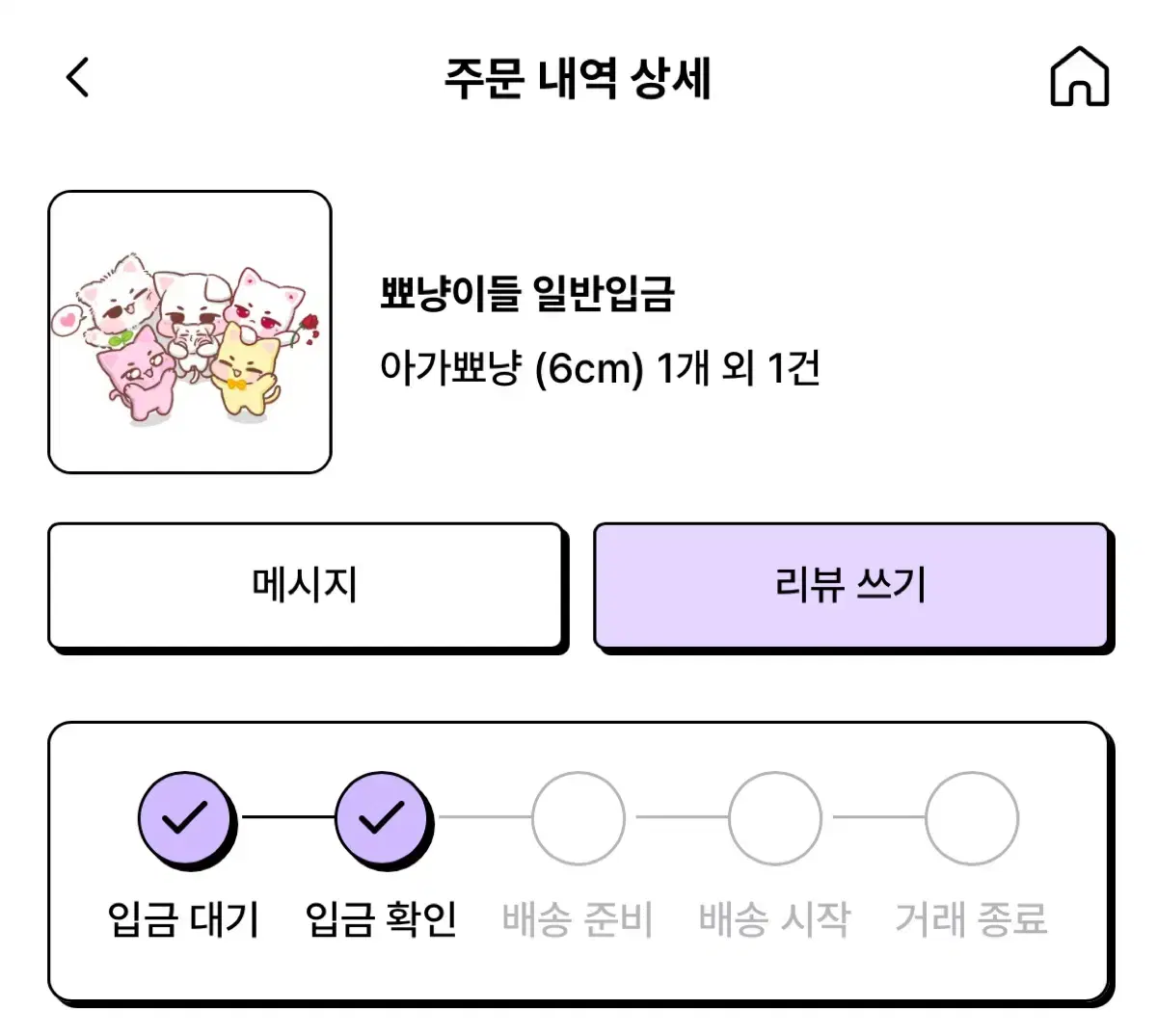The width and height of the screenshot is (1157, 1036).
Task: Select the empty 거래 종료 step circle
Action: click(972, 818)
